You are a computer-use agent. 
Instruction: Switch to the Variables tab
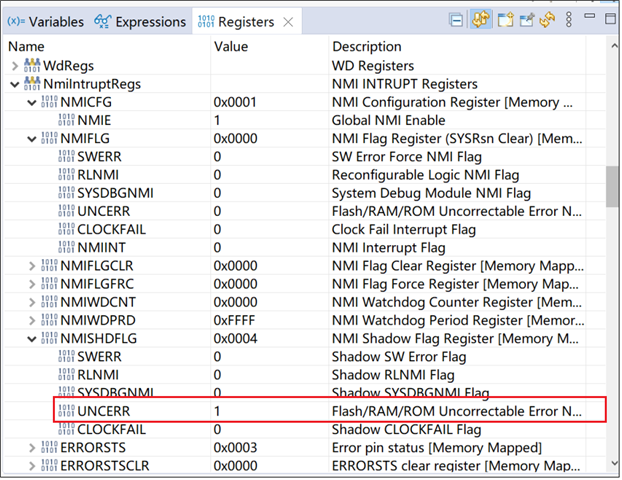(x=45, y=21)
